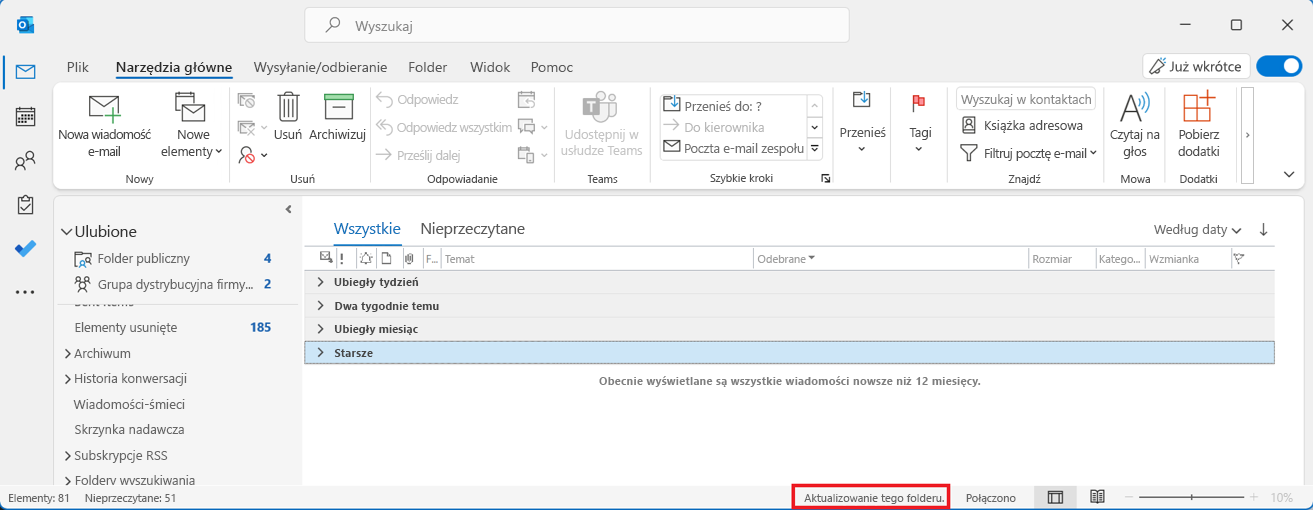Open People contacts in the sidebar
The height and width of the screenshot is (510, 1313).
[25, 160]
